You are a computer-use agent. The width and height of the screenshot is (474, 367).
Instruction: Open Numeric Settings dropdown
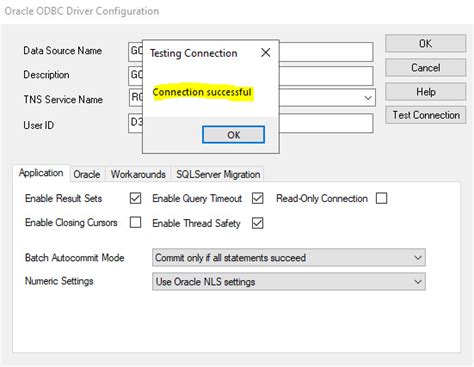pos(289,282)
